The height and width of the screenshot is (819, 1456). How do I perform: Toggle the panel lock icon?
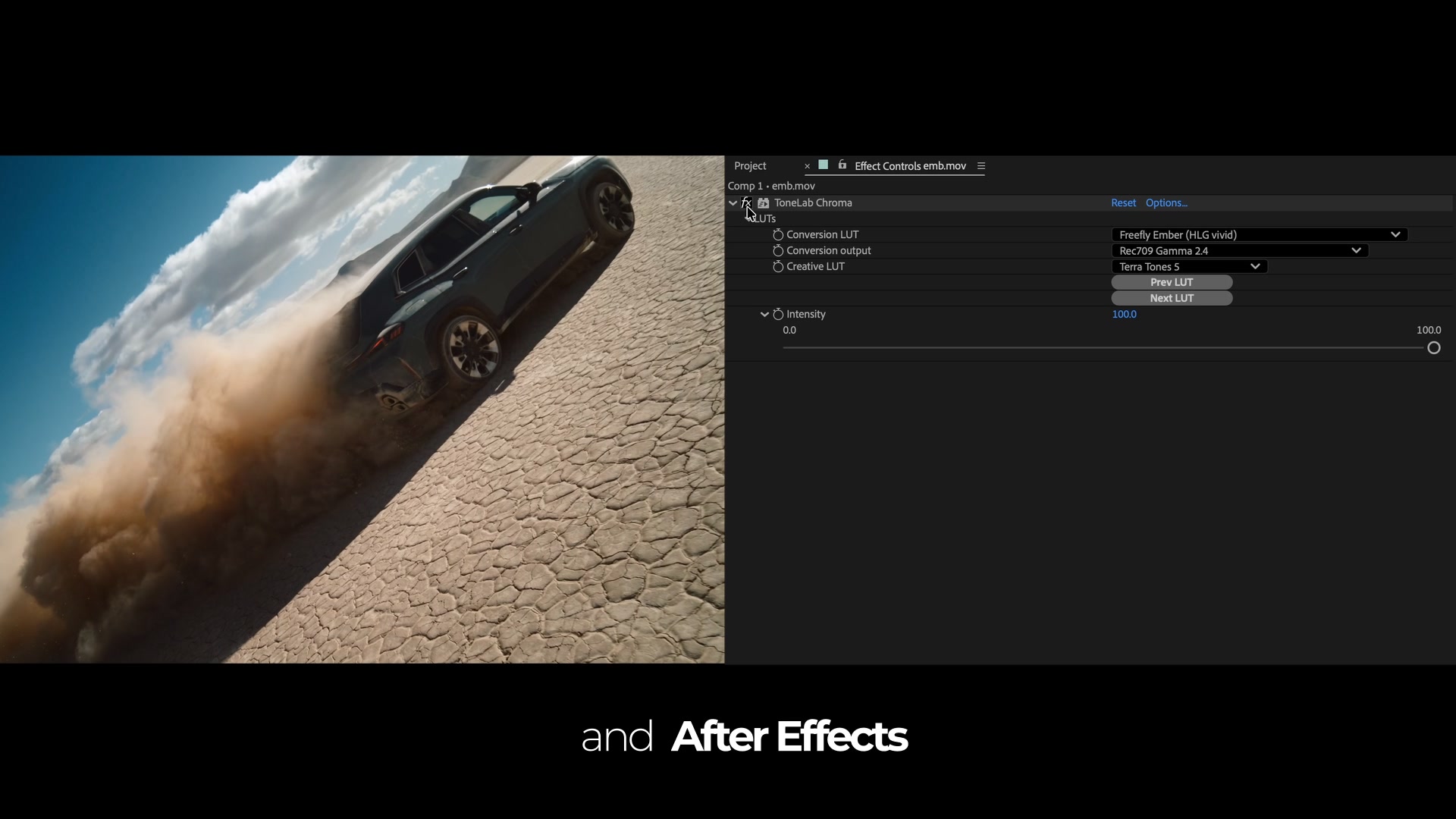coord(842,165)
